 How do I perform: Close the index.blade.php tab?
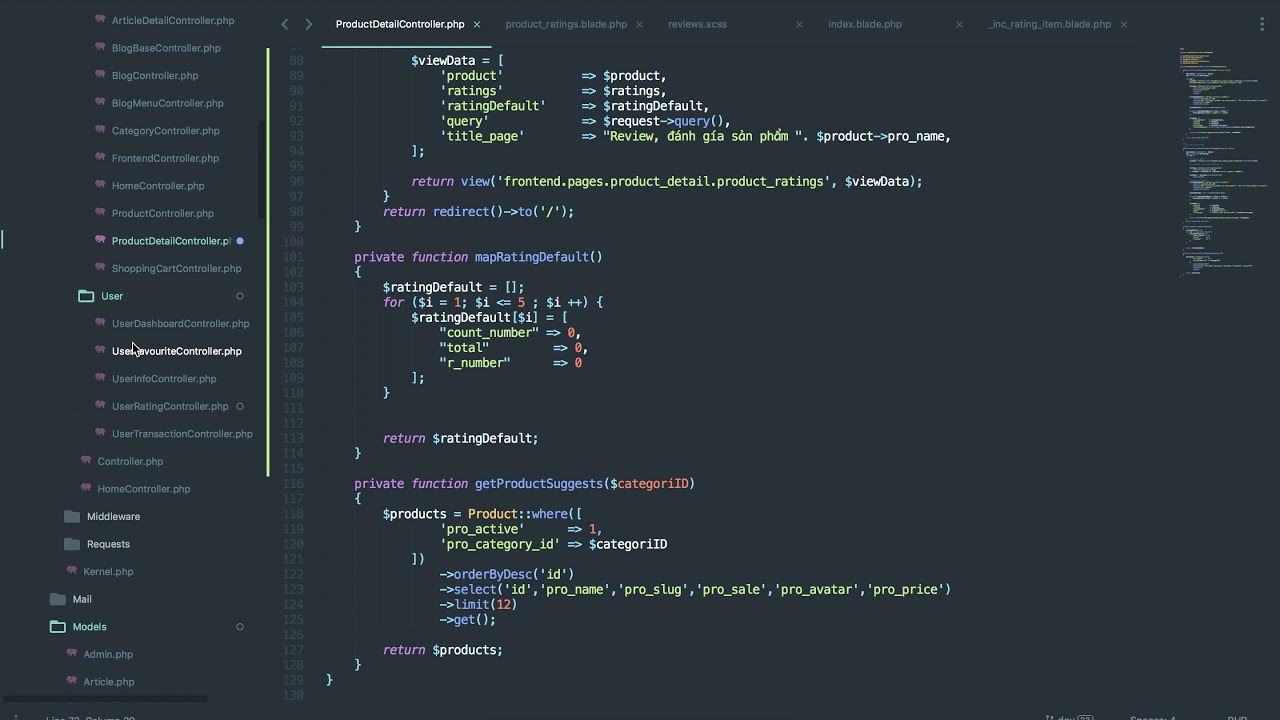pyautogui.click(x=959, y=24)
